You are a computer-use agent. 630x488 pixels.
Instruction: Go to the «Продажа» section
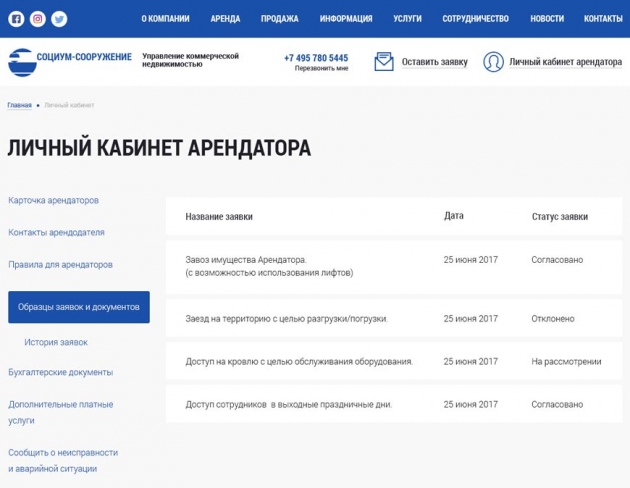pos(279,19)
